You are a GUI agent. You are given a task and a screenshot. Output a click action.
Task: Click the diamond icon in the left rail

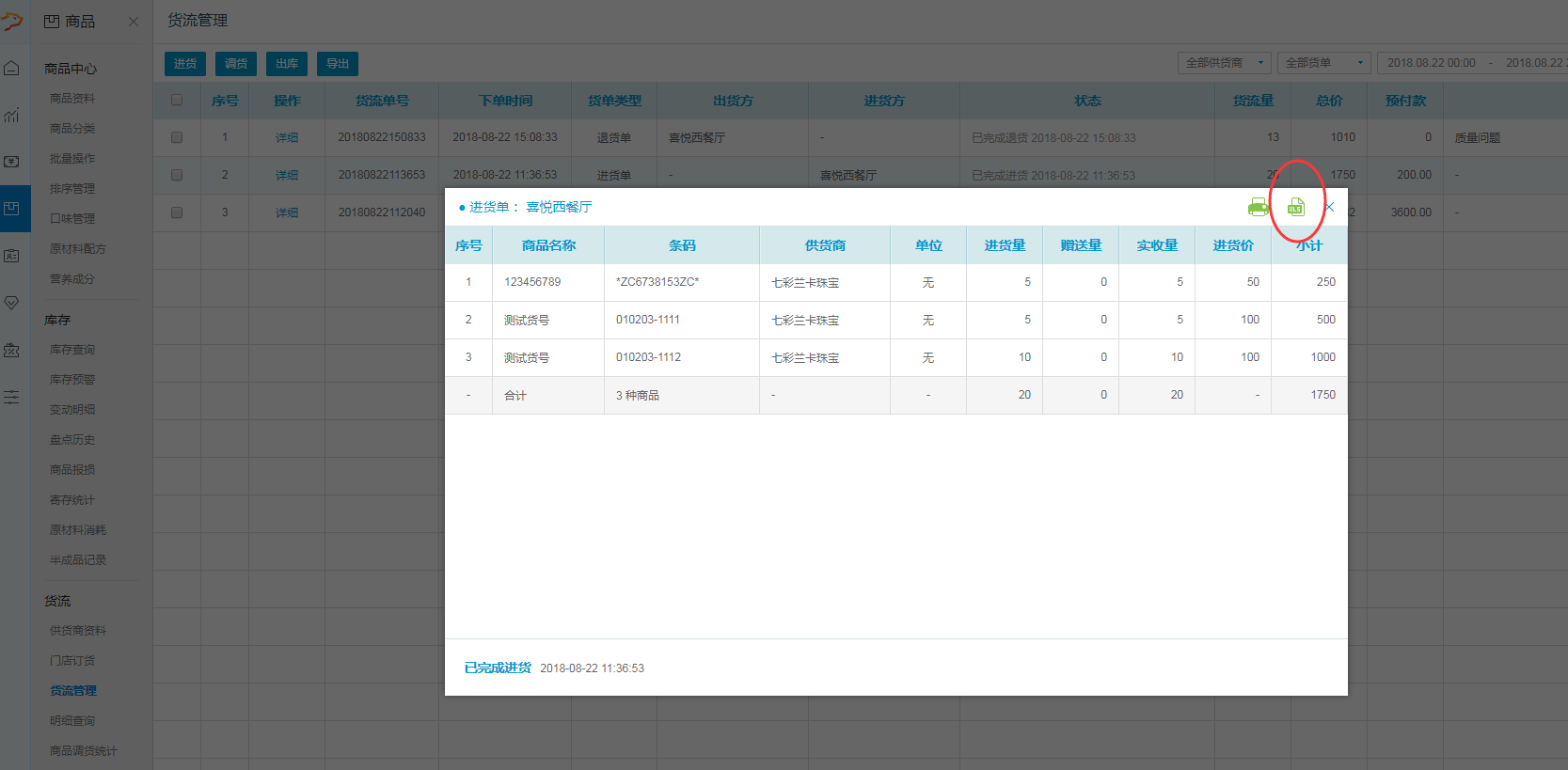point(11,303)
